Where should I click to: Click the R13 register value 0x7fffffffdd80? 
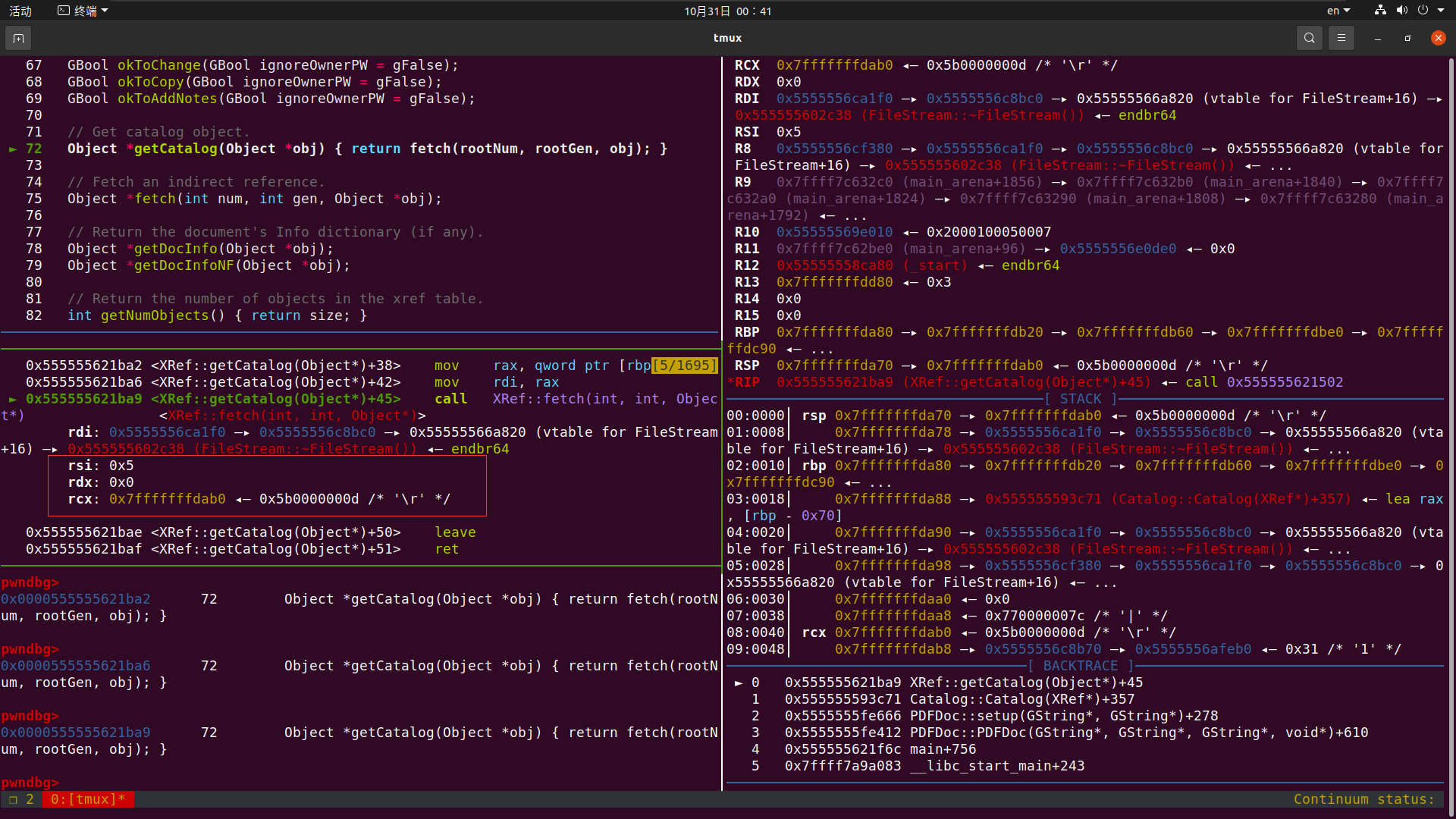coord(834,282)
